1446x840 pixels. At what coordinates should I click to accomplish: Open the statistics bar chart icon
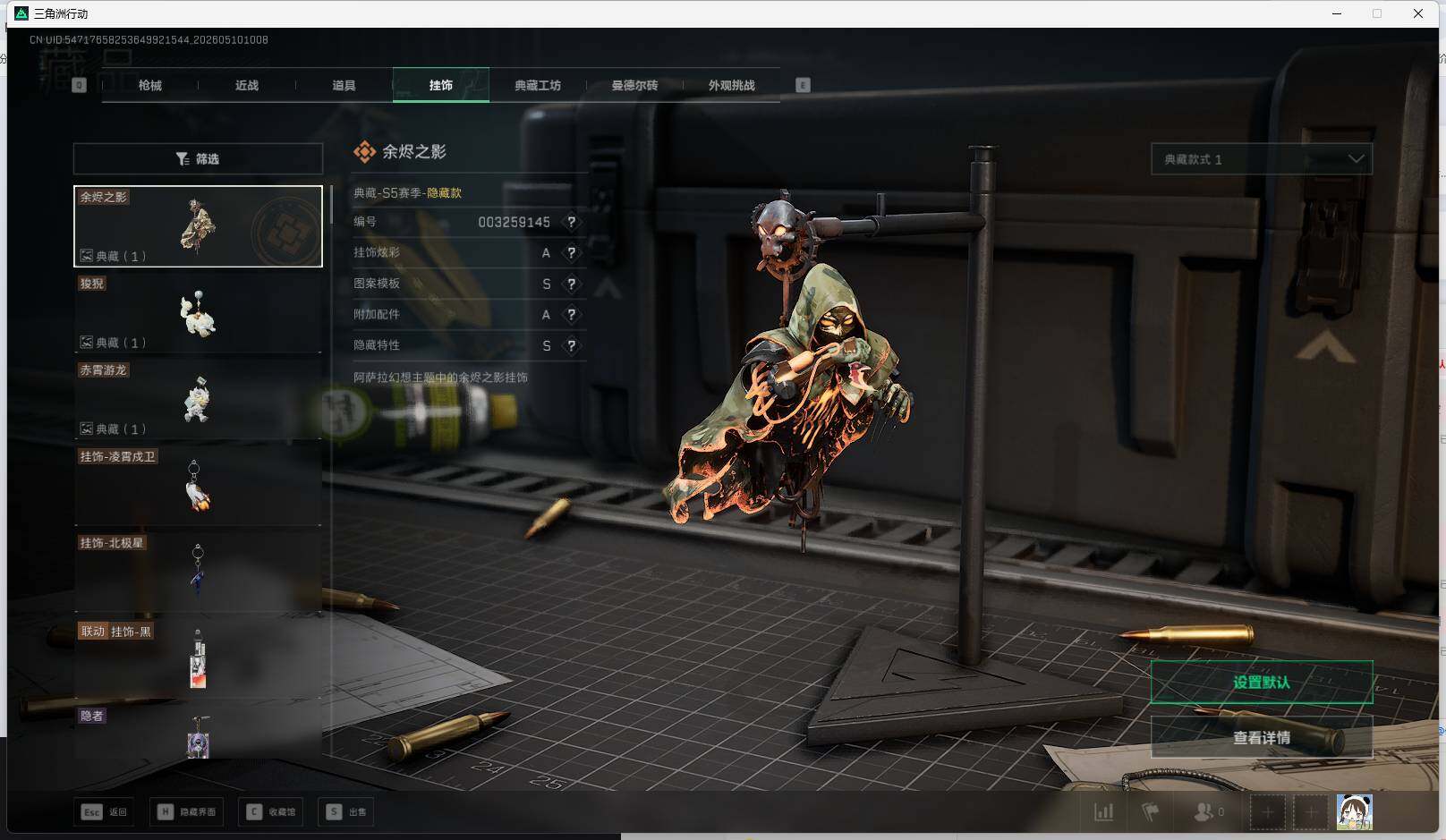tap(1104, 812)
